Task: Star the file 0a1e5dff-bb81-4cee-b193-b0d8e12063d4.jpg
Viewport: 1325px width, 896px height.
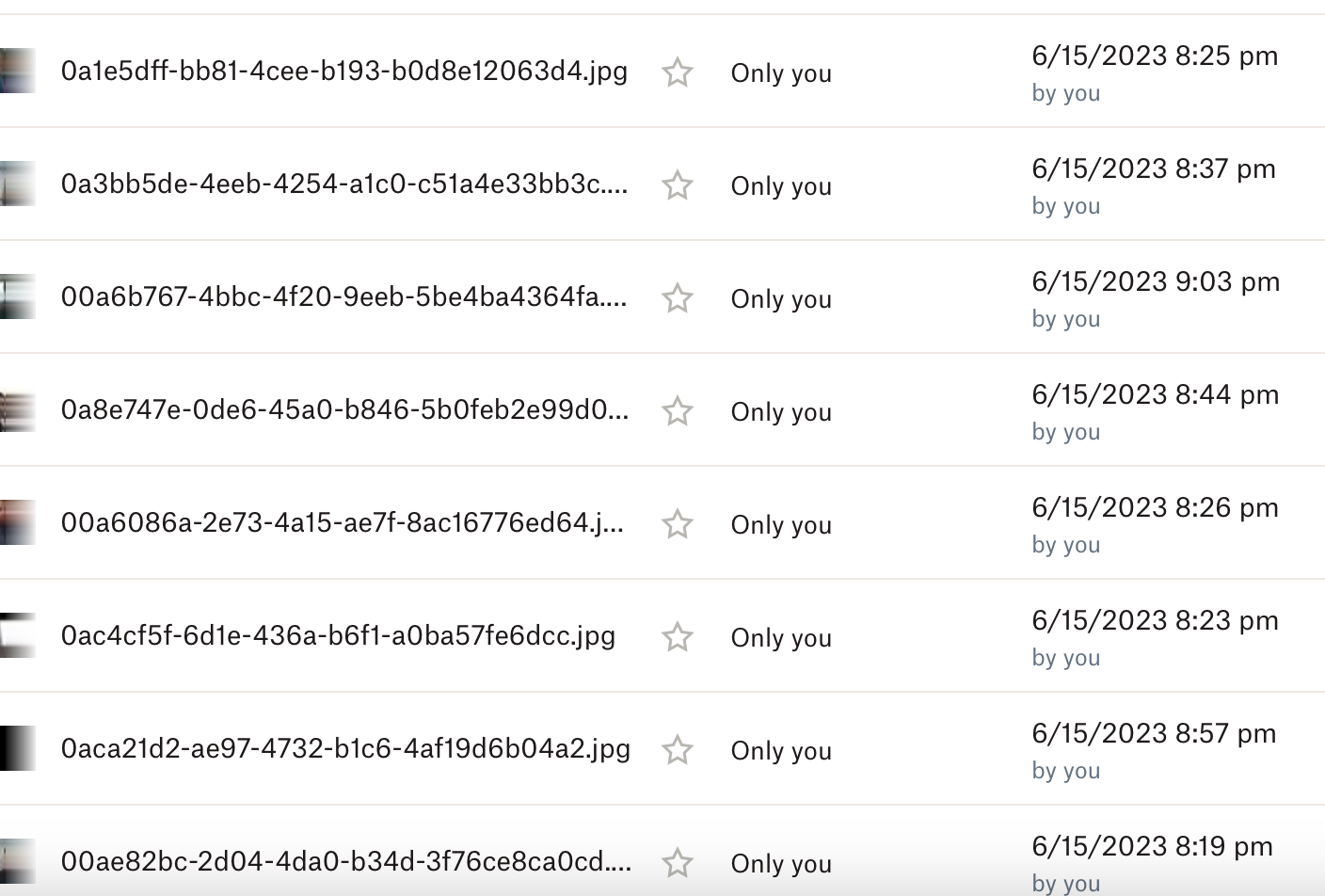Action: tap(678, 72)
